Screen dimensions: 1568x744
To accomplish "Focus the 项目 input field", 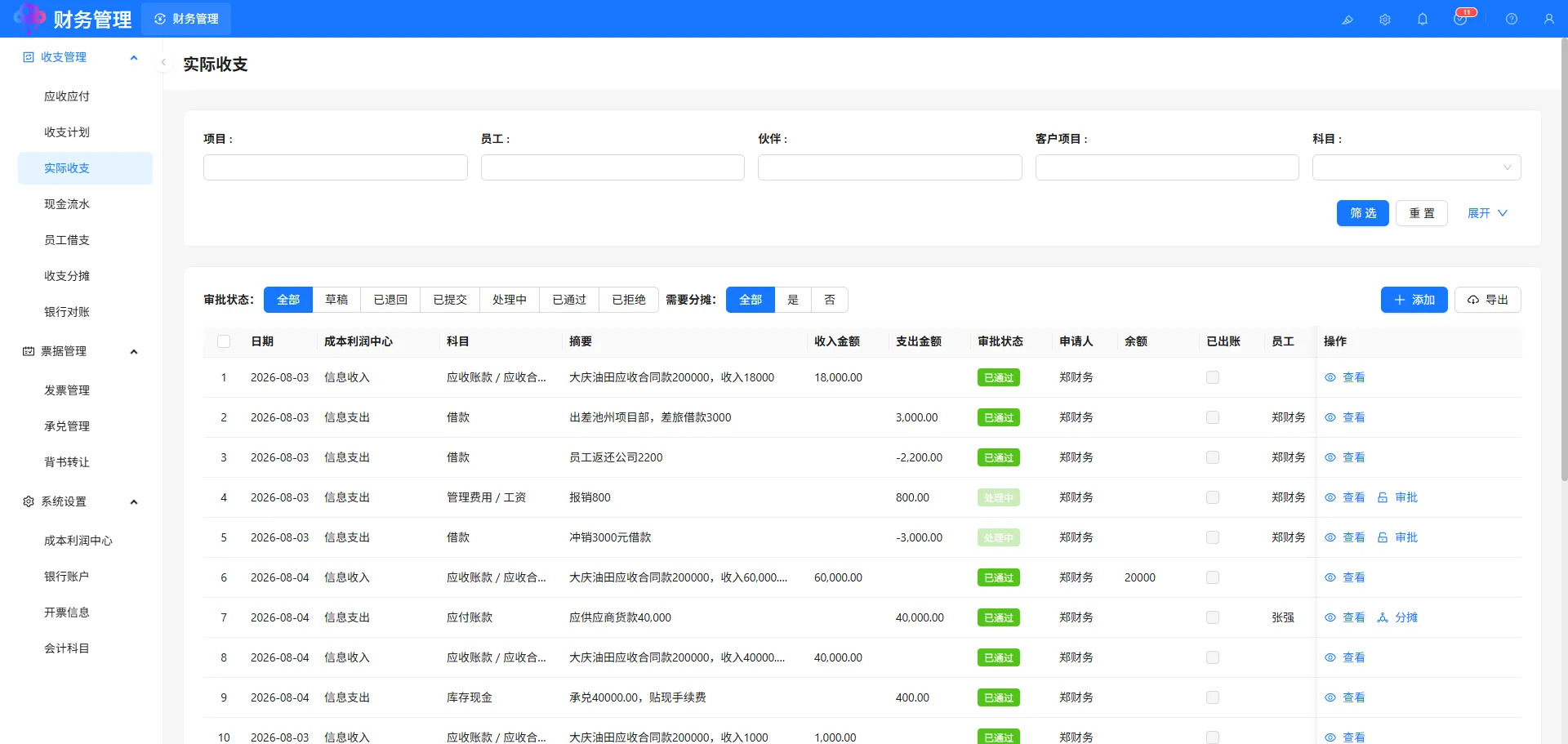I will click(x=336, y=167).
